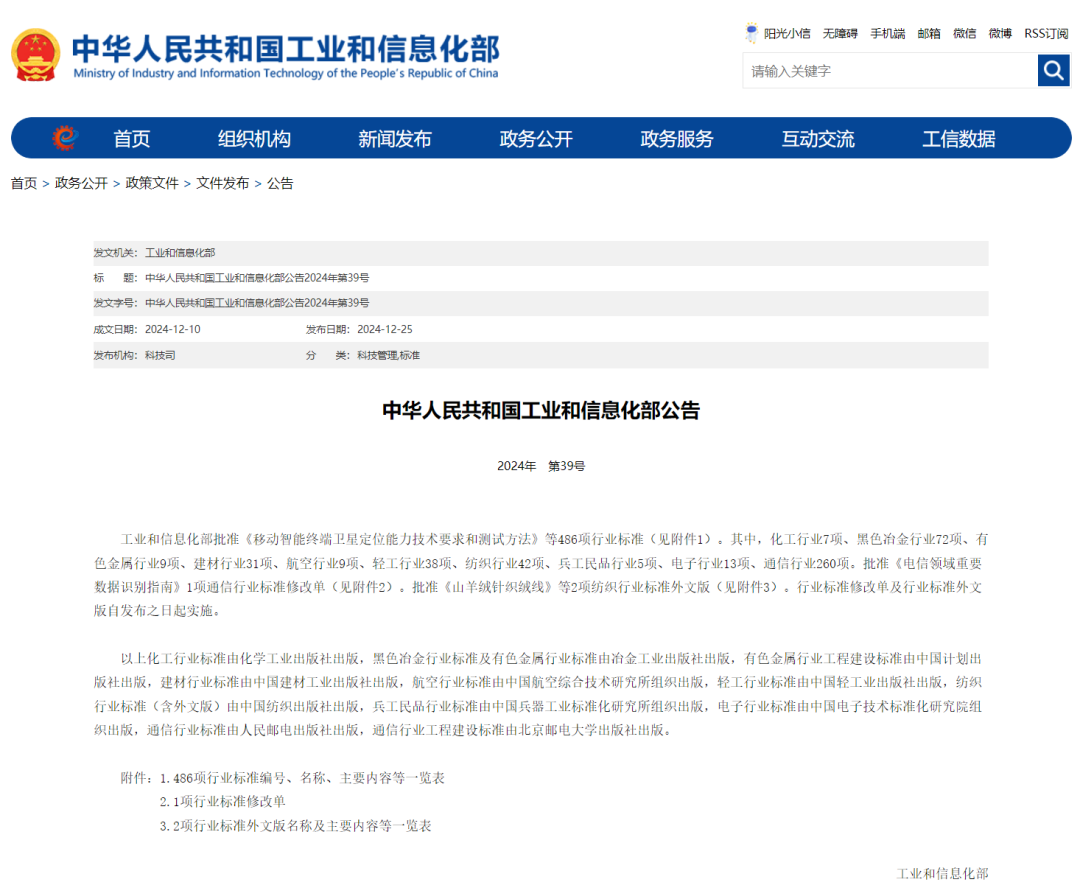Viewport: 1080px width, 885px height.
Task: Open the 无障碍 accessibility link
Action: click(x=840, y=33)
